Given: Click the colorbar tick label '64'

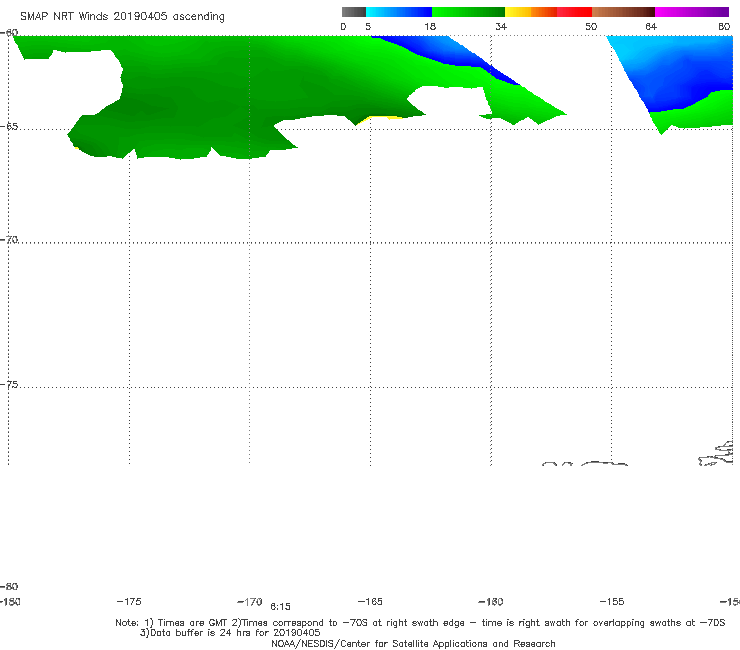Looking at the screenshot, I should [x=651, y=26].
